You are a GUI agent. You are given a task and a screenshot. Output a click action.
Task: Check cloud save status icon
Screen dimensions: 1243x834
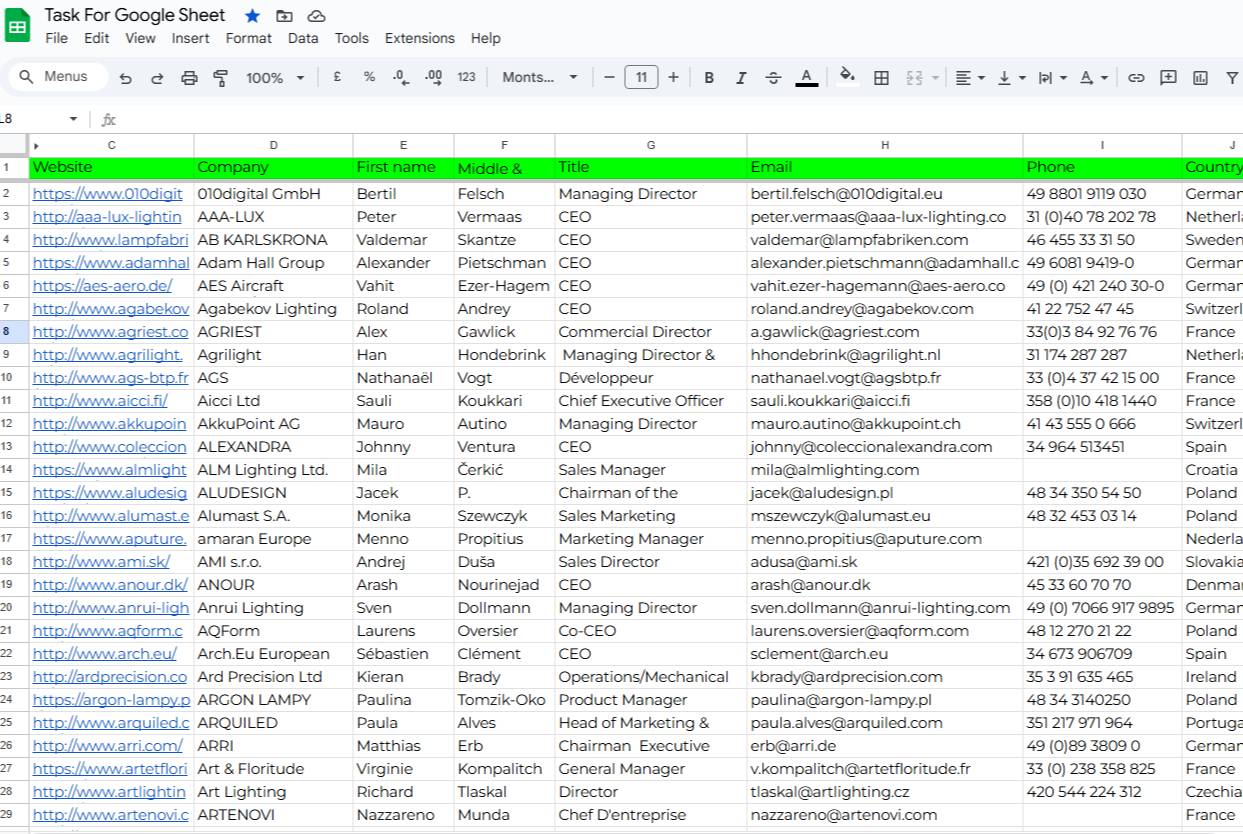316,16
